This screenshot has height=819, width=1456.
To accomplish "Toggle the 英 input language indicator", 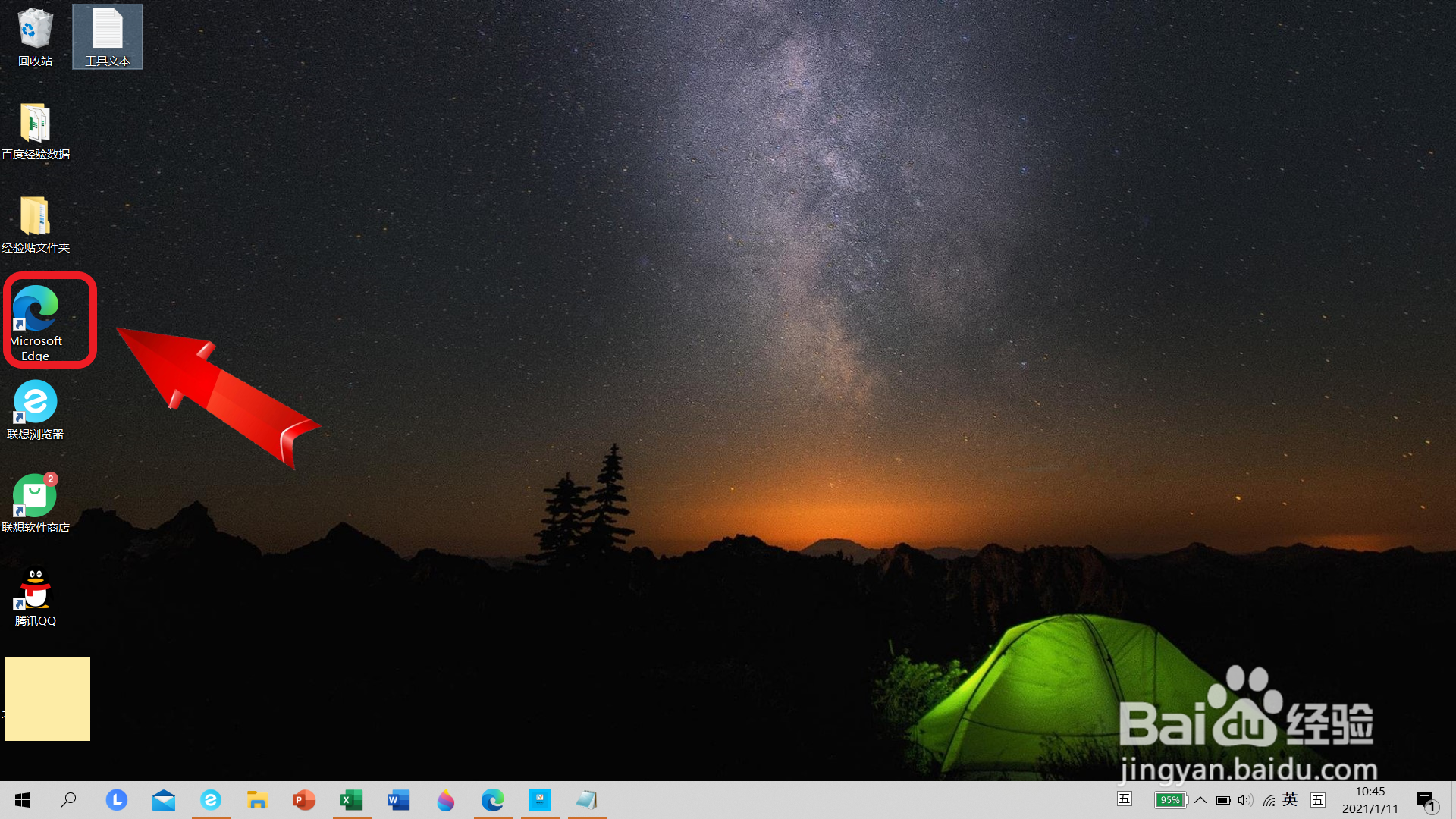I will coord(1290,800).
